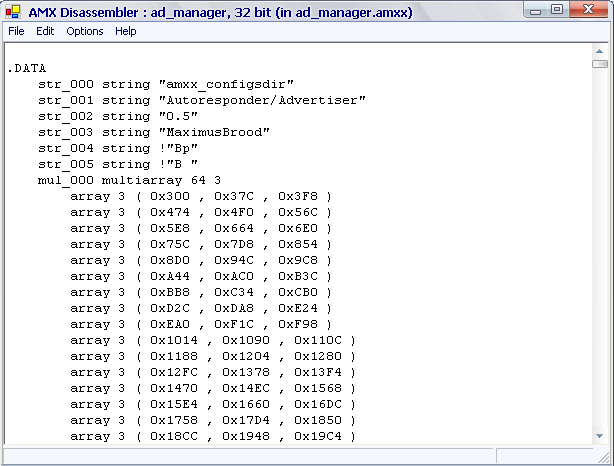
Task: Click the mul_000 multiarray 64 3 line
Action: click(x=130, y=181)
